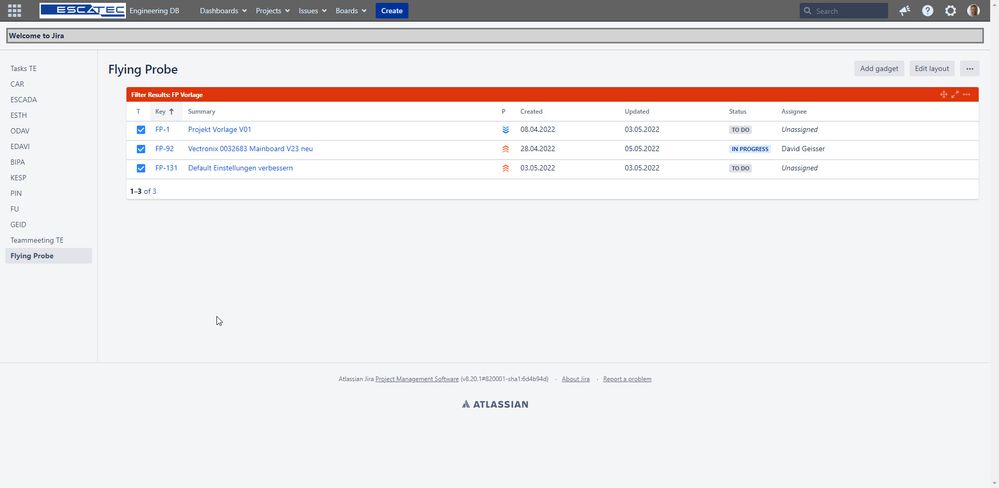Open the About Jira footer link

pos(575,379)
